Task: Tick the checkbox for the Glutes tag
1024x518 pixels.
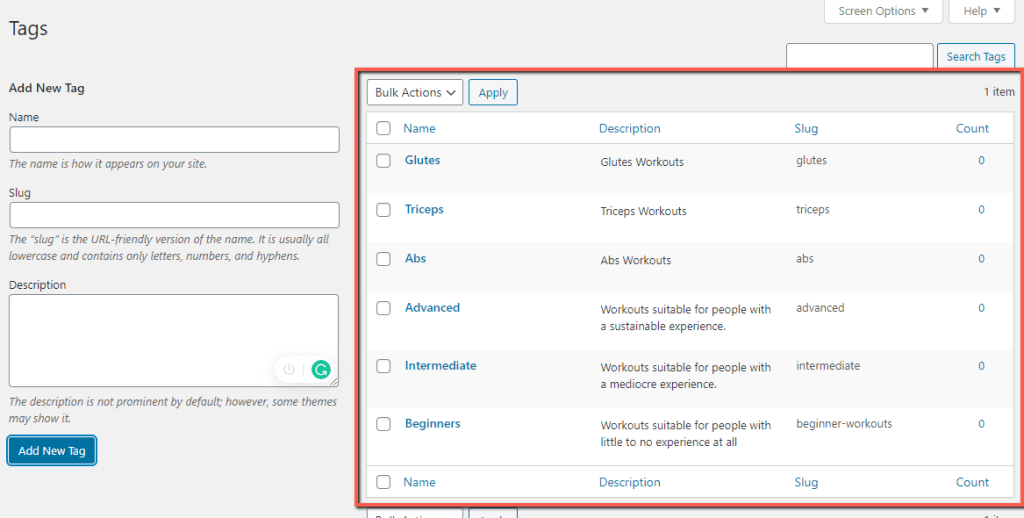Action: click(383, 161)
